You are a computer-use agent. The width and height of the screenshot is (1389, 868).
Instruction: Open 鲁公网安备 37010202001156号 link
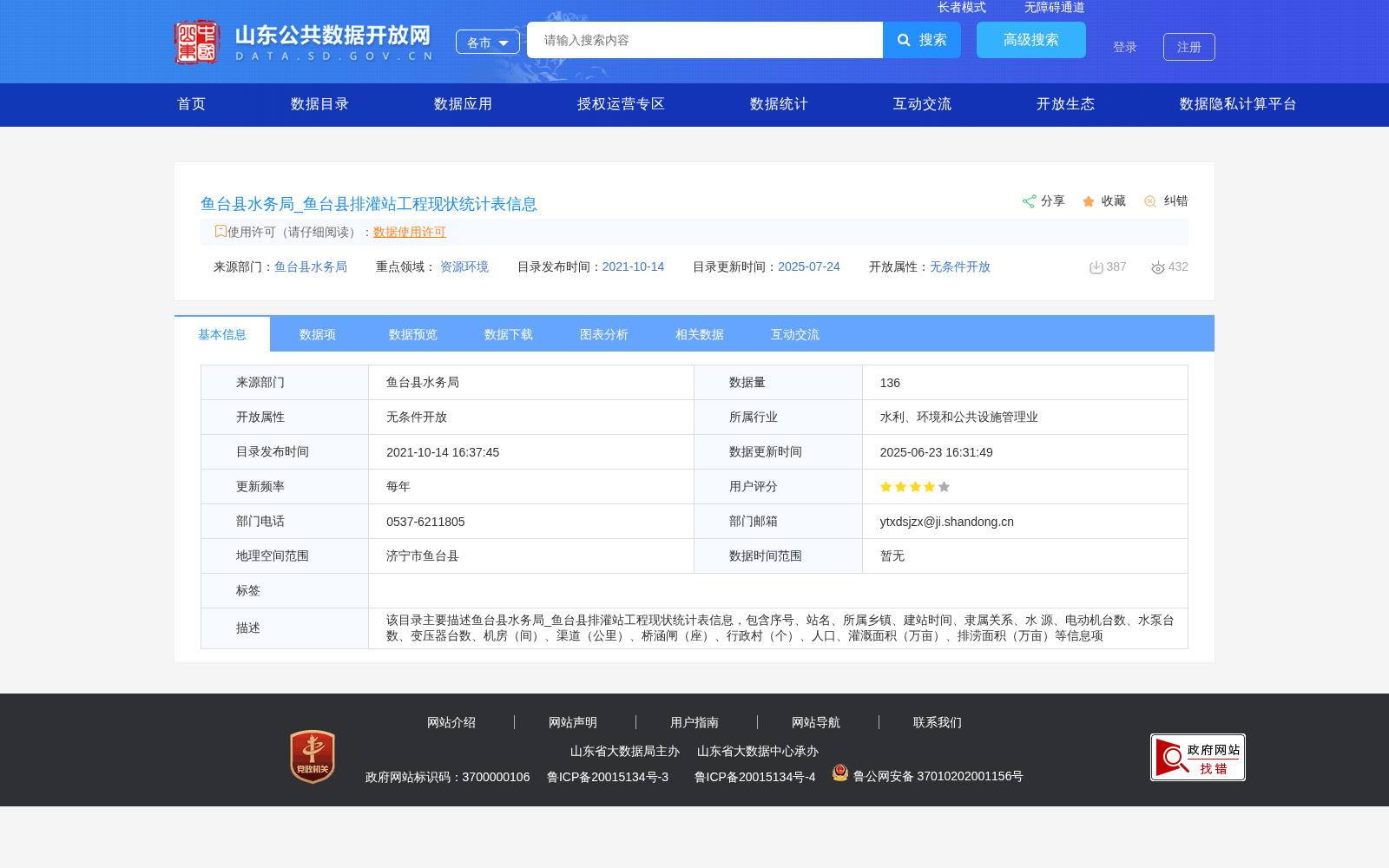point(938,776)
